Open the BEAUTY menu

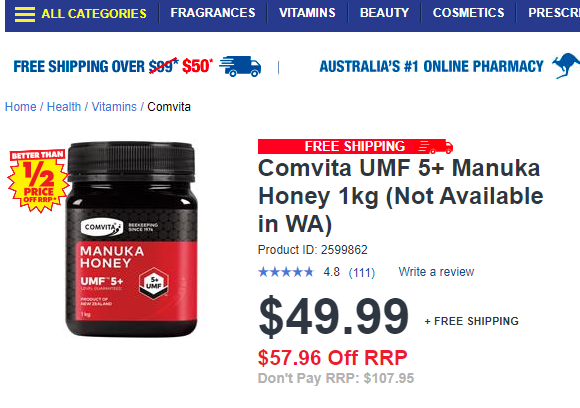pyautogui.click(x=384, y=13)
